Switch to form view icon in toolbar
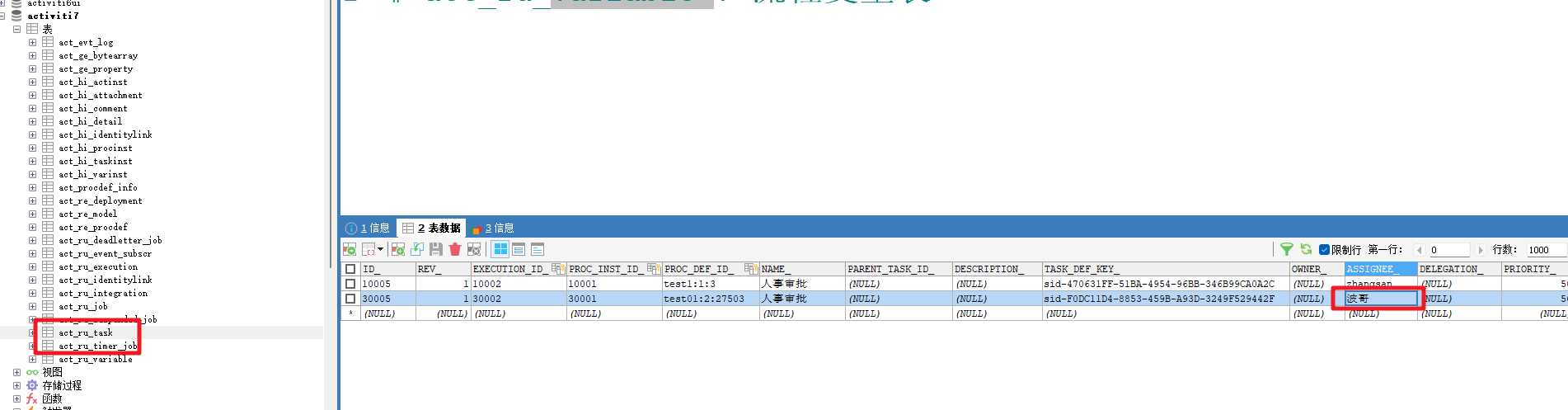1568x410 pixels. (519, 249)
